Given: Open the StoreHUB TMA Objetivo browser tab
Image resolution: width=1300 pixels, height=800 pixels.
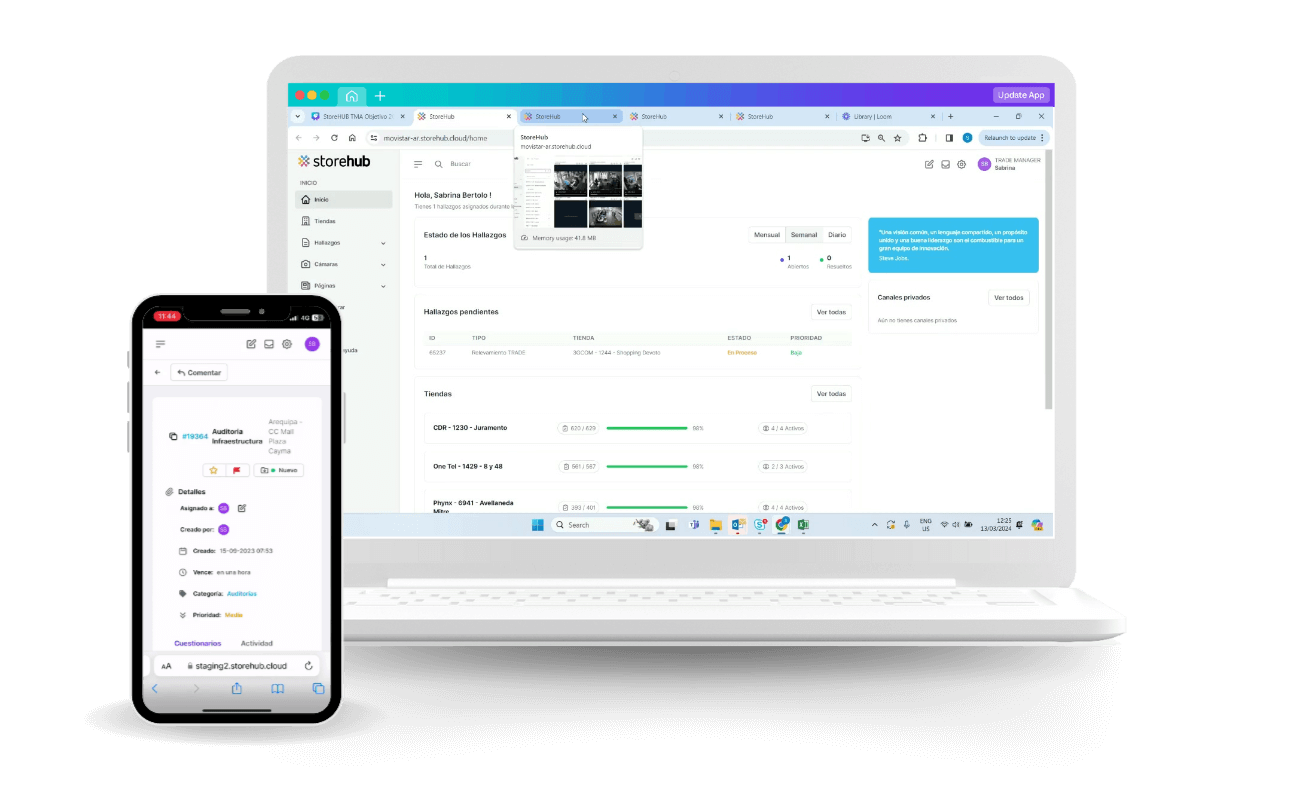Looking at the screenshot, I should click(x=358, y=117).
